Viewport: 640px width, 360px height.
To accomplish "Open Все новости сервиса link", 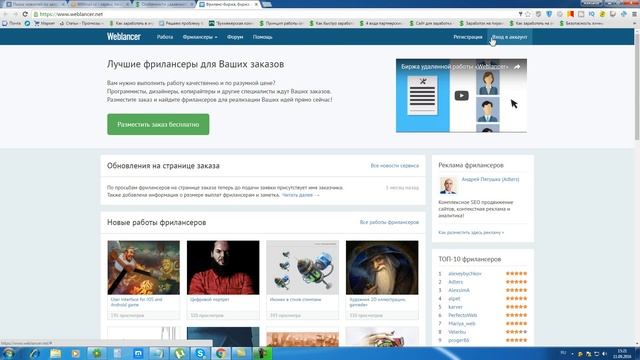I will tap(394, 166).
